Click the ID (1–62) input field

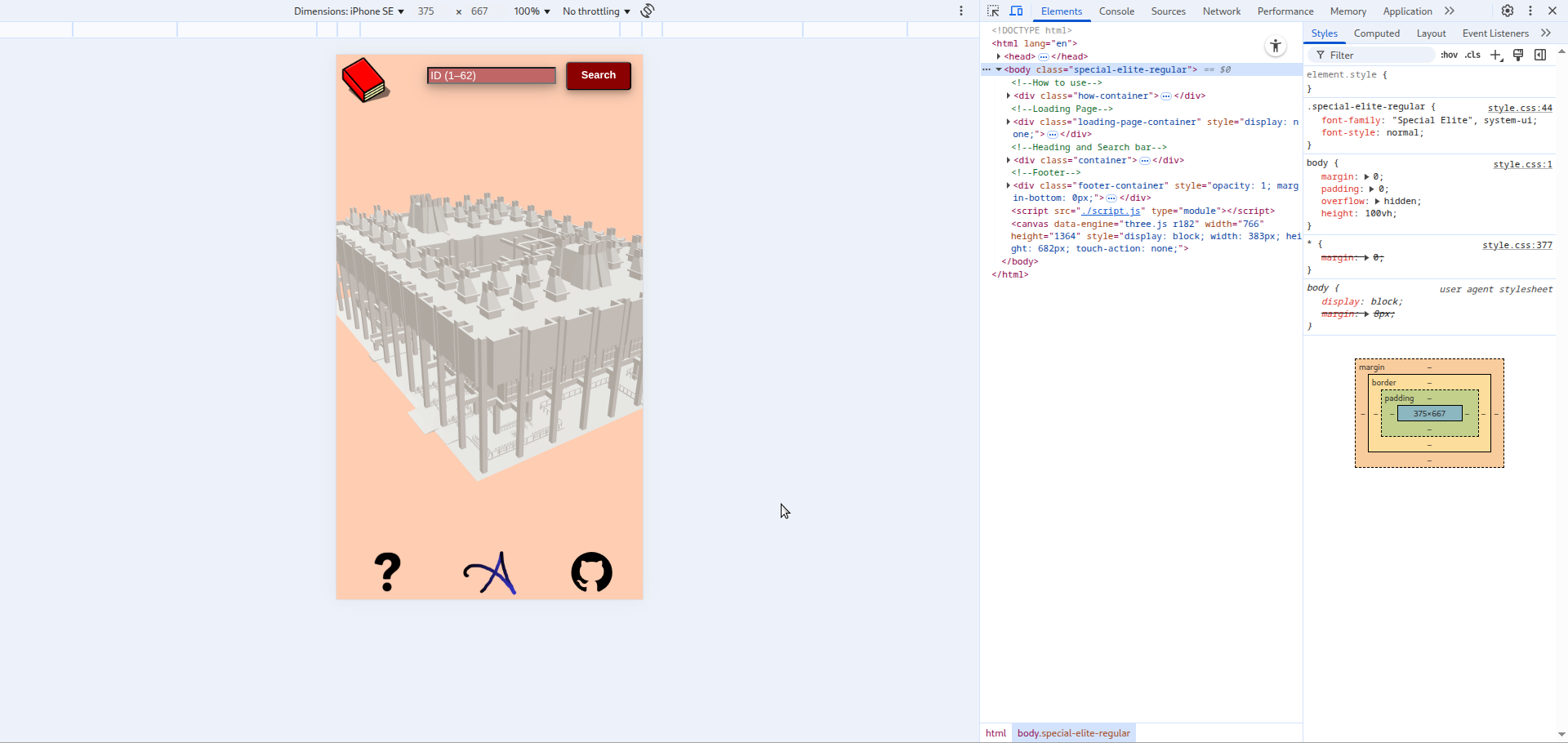[x=491, y=76]
